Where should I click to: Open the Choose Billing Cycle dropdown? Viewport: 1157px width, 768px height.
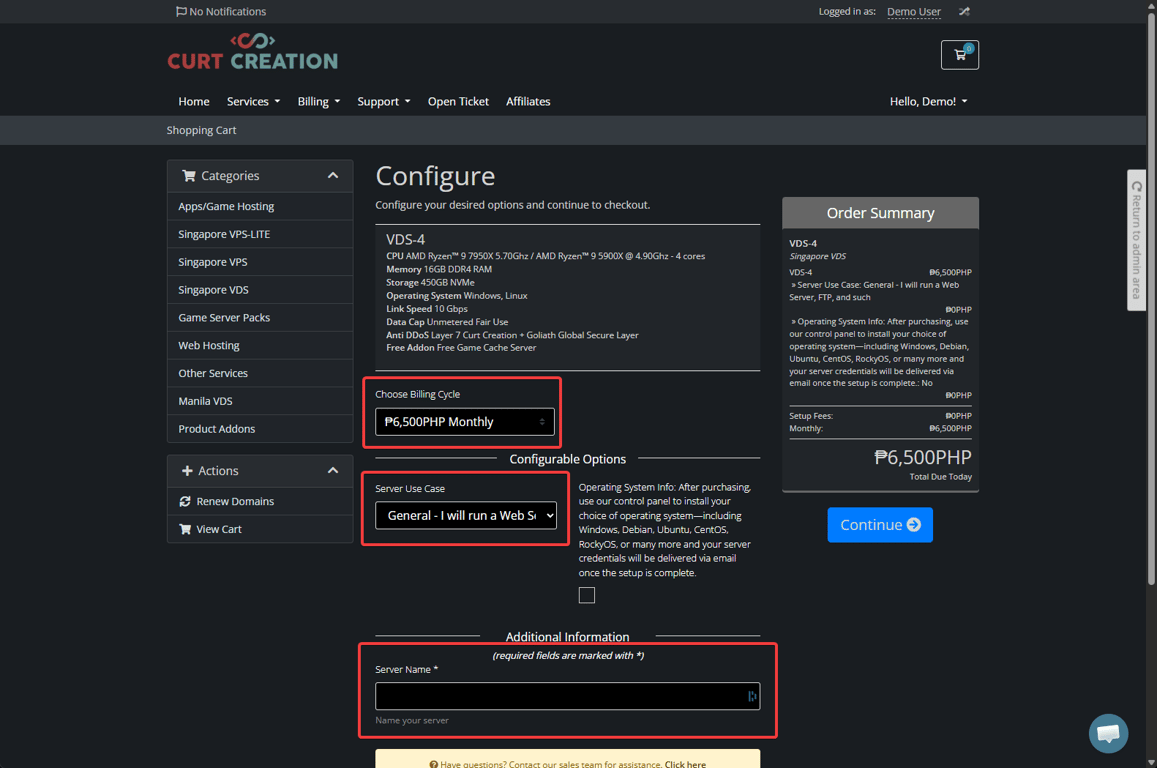[465, 421]
